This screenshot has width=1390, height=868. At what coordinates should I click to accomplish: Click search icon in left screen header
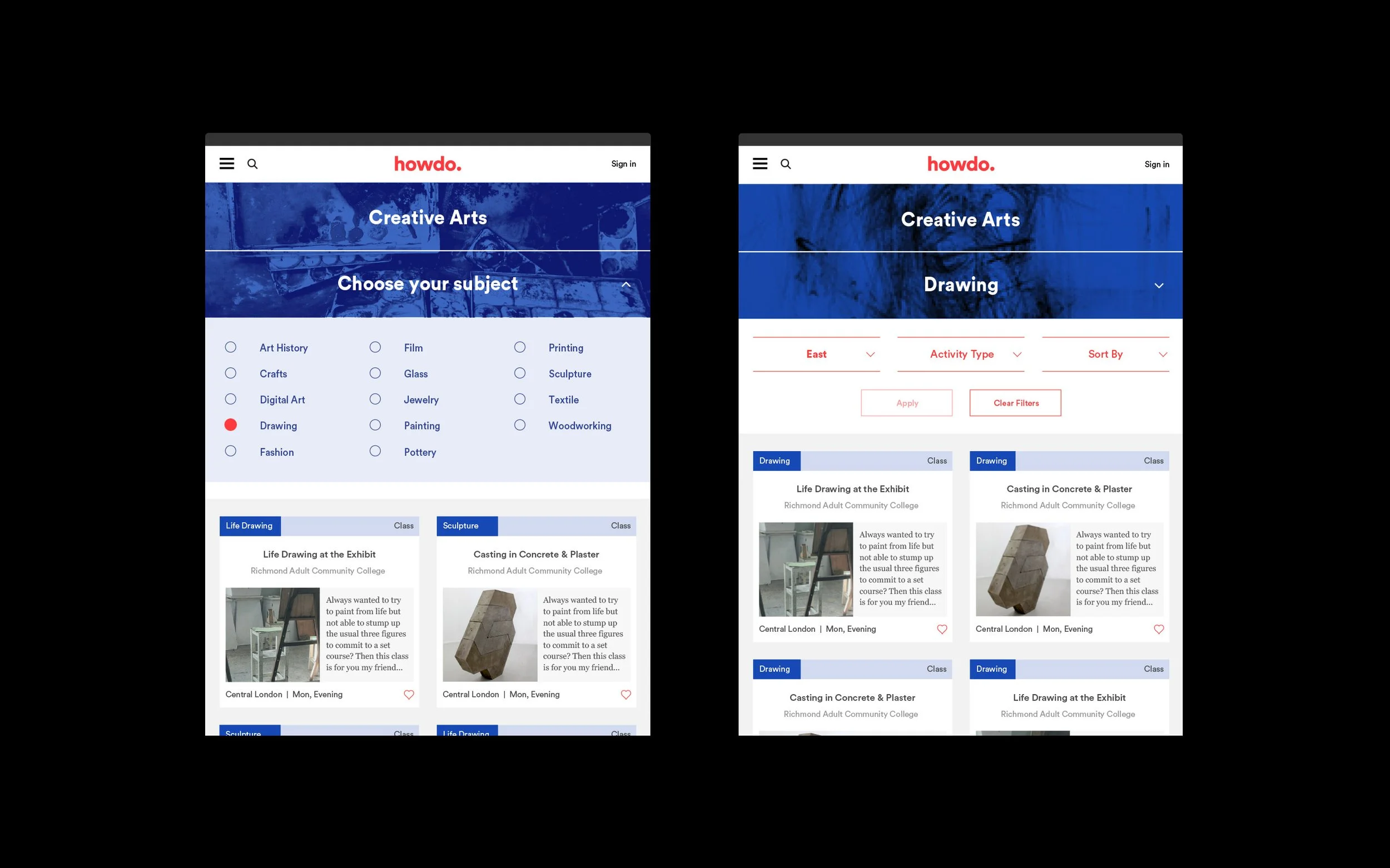(x=252, y=163)
